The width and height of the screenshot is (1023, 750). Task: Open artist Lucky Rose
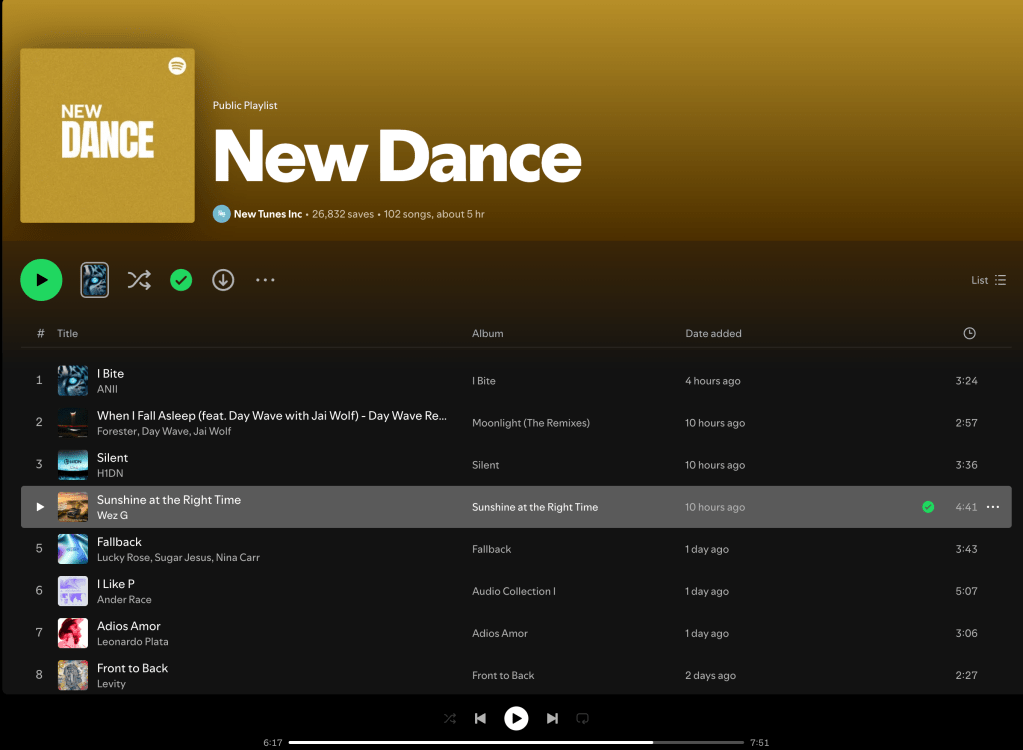(123, 558)
